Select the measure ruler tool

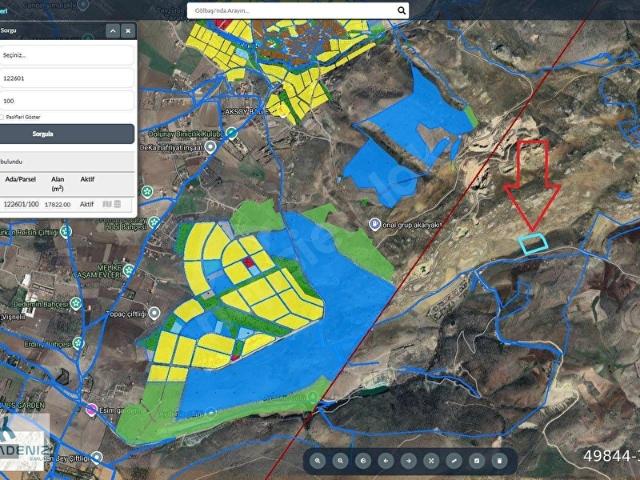point(454,461)
